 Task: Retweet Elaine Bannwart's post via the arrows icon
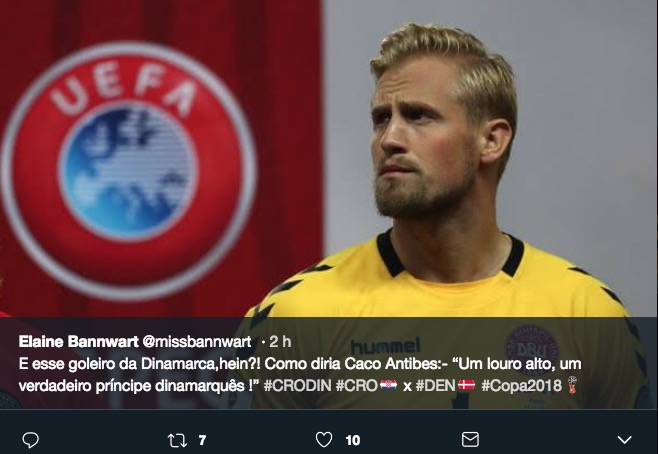pyautogui.click(x=177, y=440)
